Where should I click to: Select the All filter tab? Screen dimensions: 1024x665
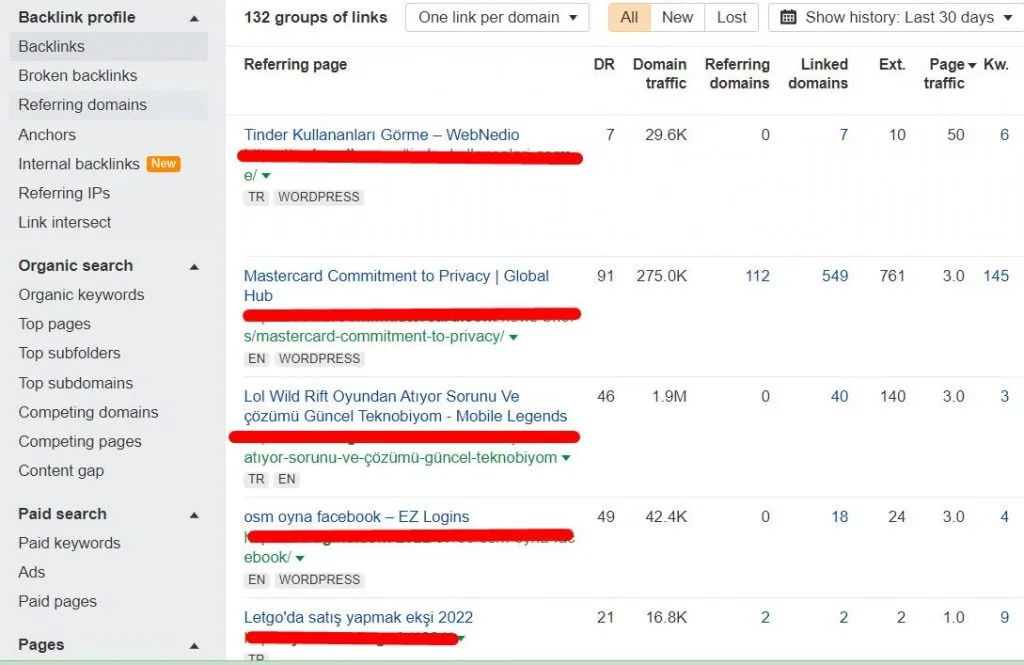[x=630, y=18]
